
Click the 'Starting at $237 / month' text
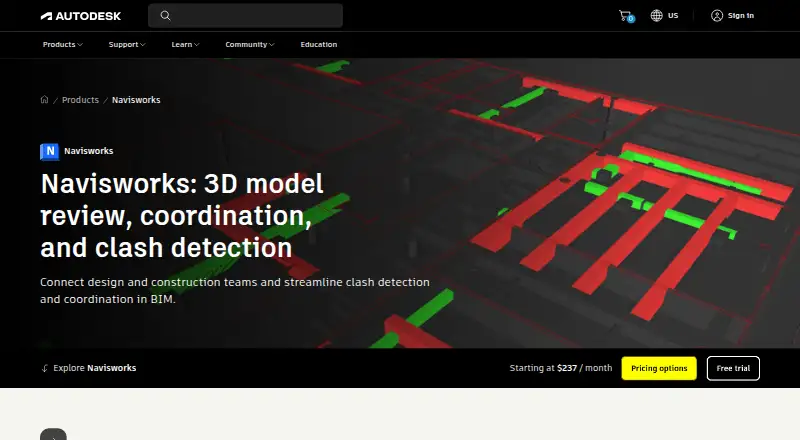561,368
